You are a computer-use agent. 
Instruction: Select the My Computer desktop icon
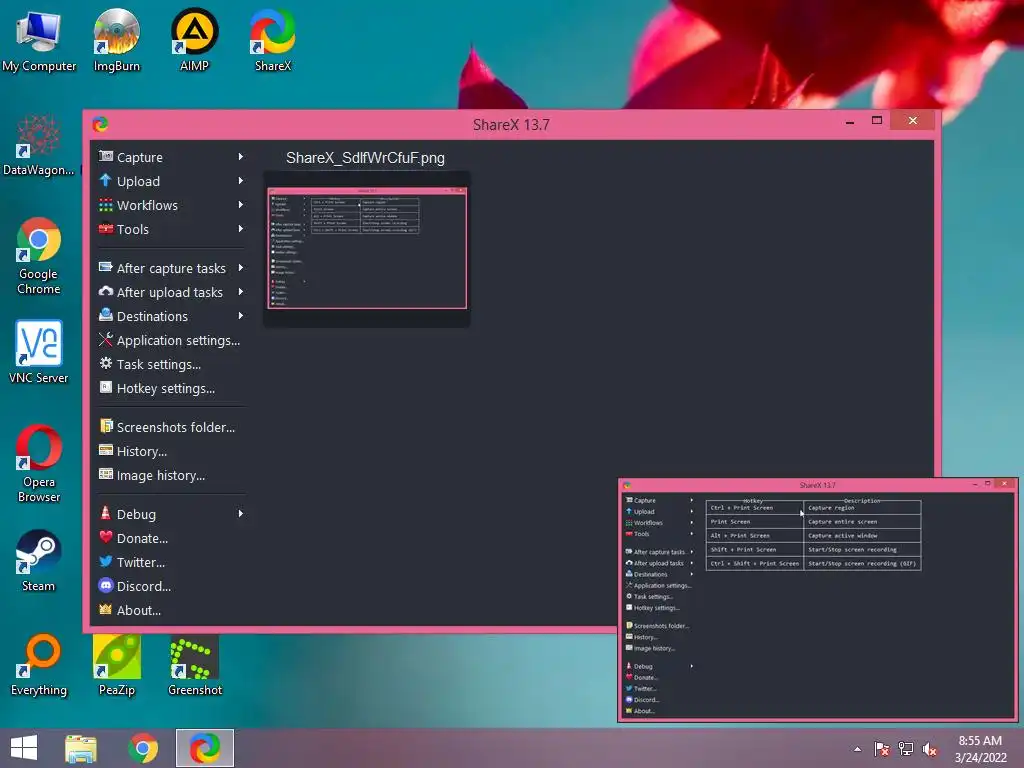[x=39, y=40]
